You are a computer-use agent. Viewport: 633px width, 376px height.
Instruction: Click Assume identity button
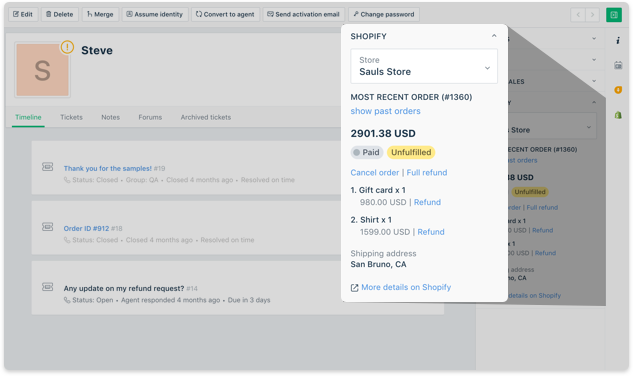click(155, 14)
